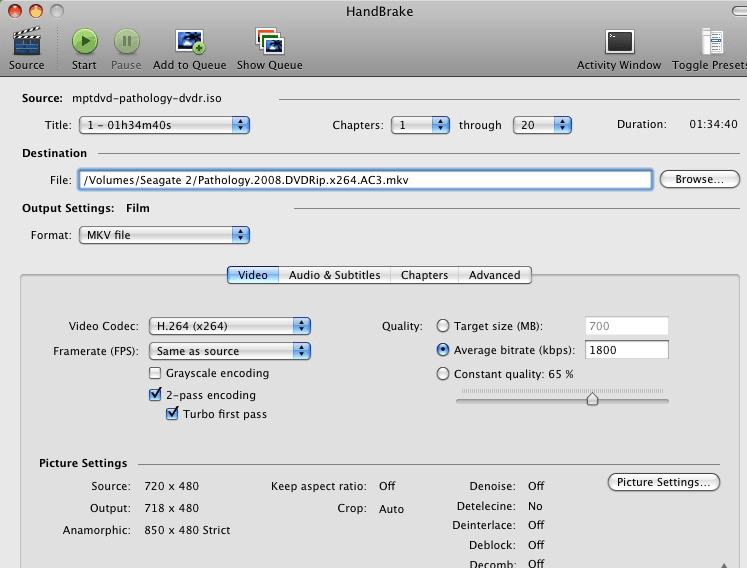This screenshot has width=747, height=568.
Task: Click the Pause encoding icon
Action: (x=127, y=41)
